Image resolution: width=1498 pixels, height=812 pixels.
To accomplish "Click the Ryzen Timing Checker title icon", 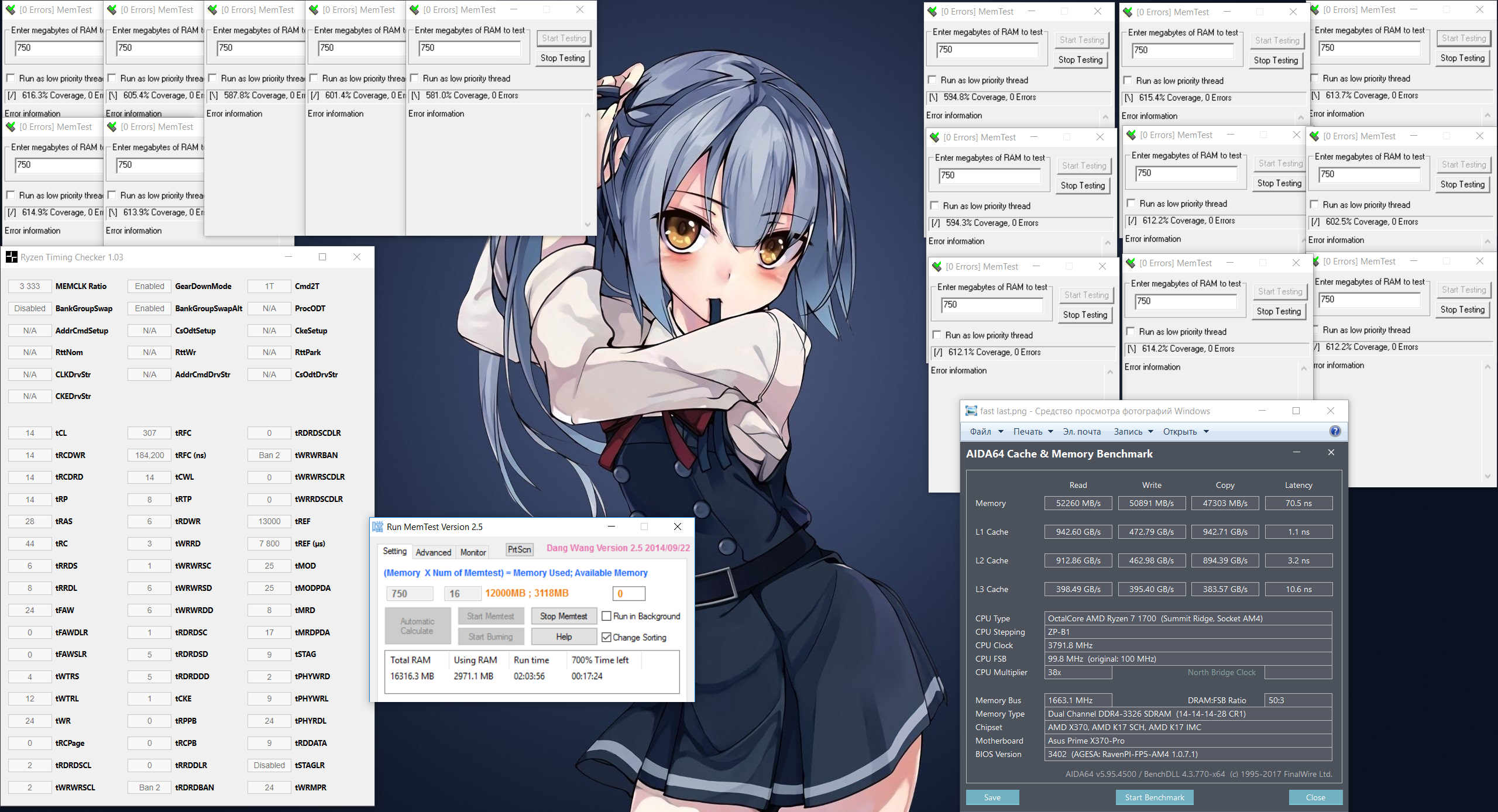I will coord(11,257).
